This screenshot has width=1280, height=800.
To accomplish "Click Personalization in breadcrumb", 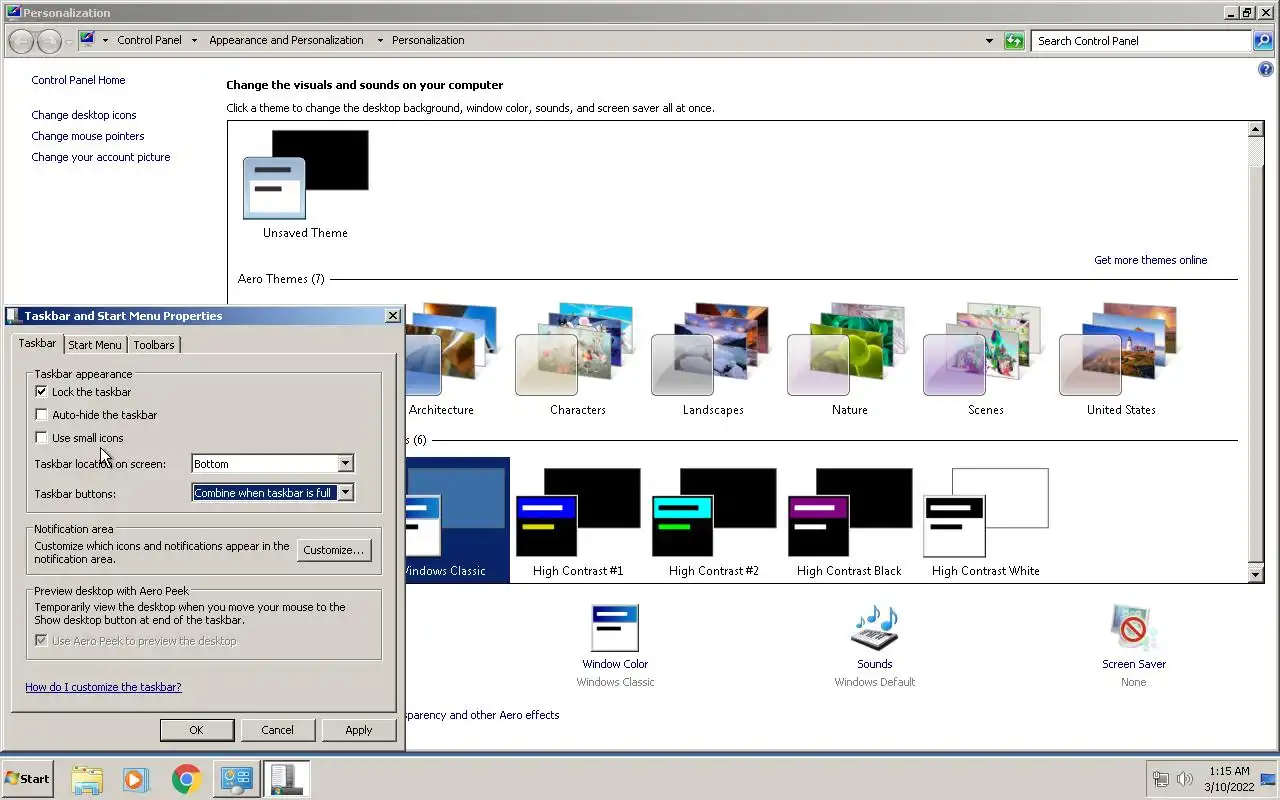I will 428,41.
